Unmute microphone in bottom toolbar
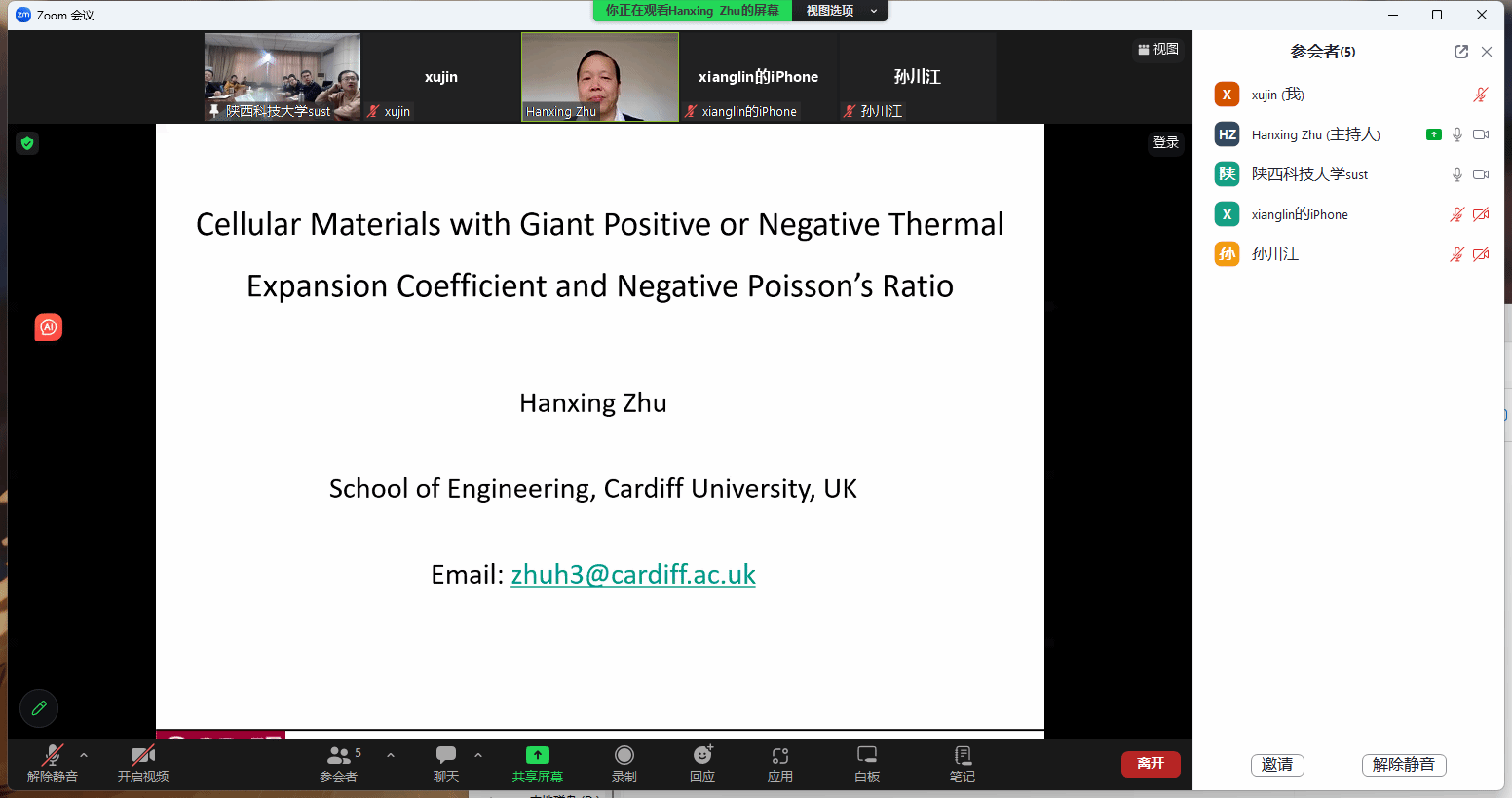 pos(52,756)
